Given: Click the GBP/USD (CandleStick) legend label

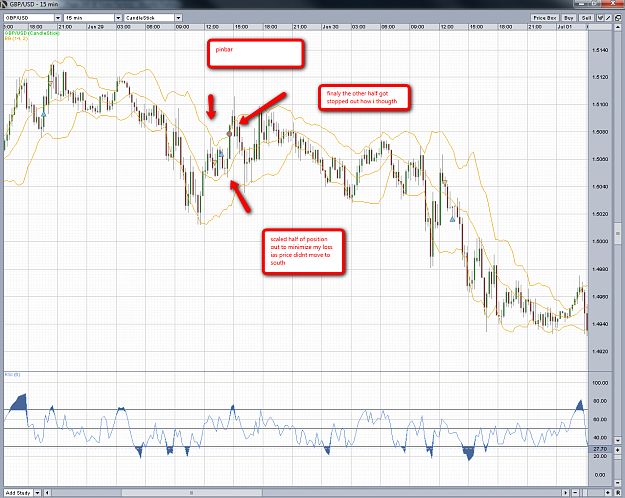Looking at the screenshot, I should click(32, 33).
